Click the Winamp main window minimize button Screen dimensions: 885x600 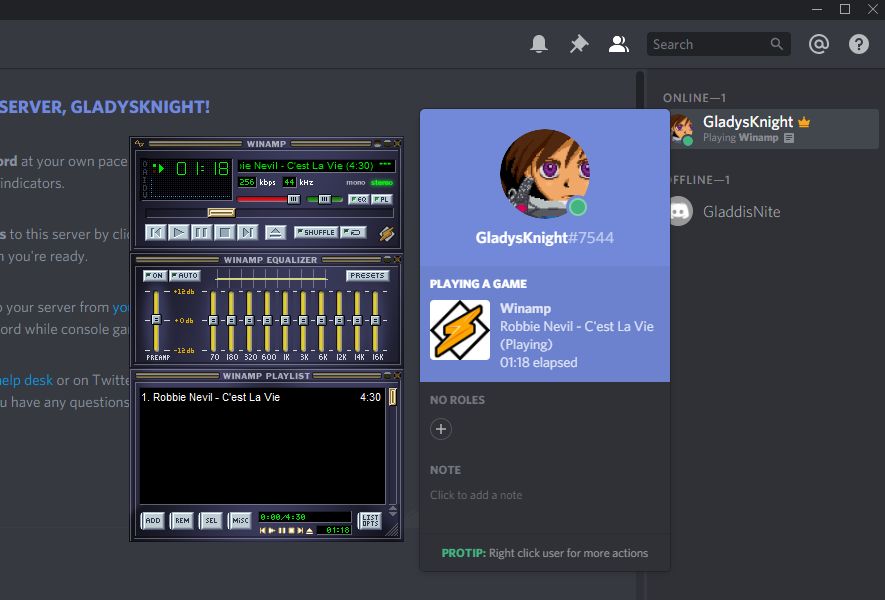point(377,144)
